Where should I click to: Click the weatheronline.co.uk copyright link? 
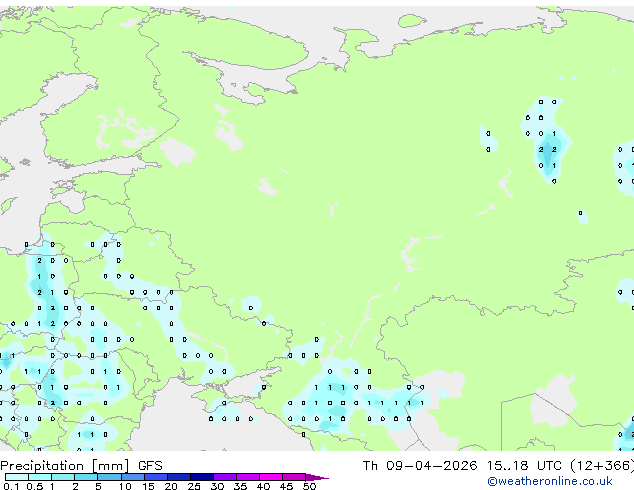pos(550,481)
